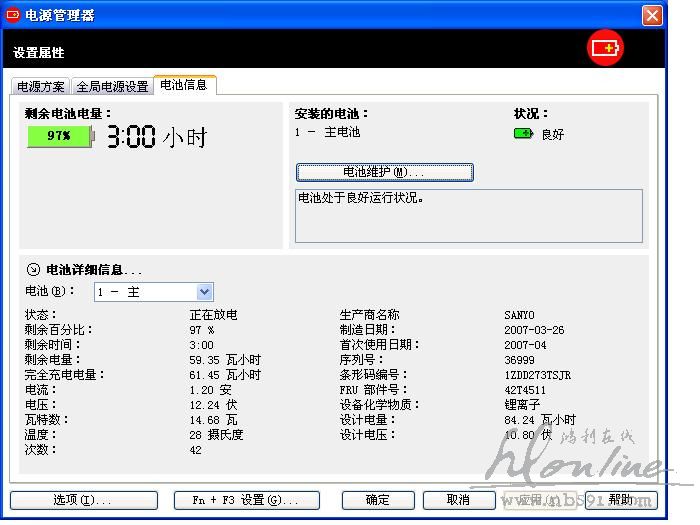Click the 97% battery level gauge
This screenshot has width=700, height=525.
[59, 136]
